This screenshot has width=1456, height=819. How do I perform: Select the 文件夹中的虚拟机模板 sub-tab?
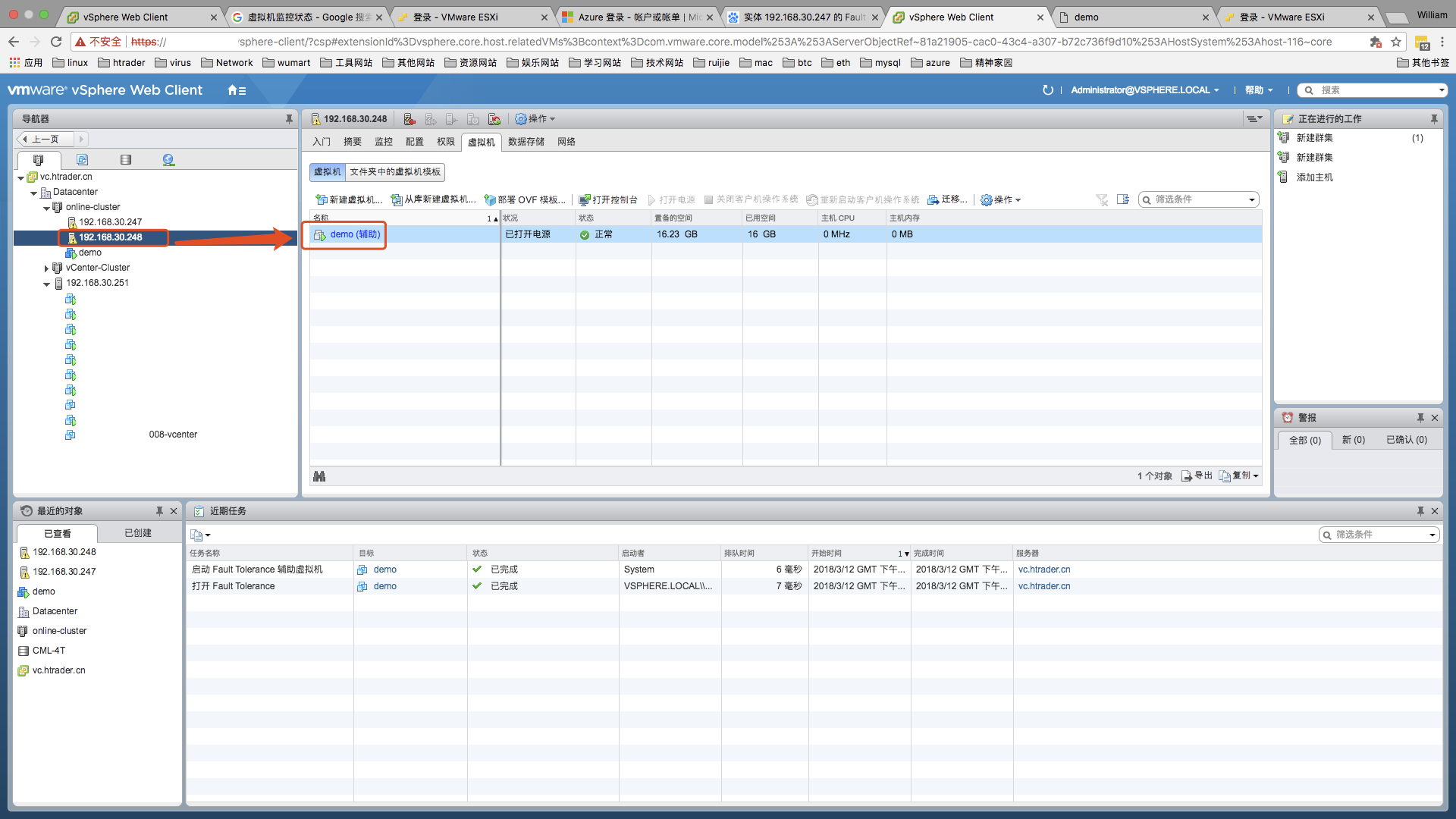pyautogui.click(x=394, y=172)
